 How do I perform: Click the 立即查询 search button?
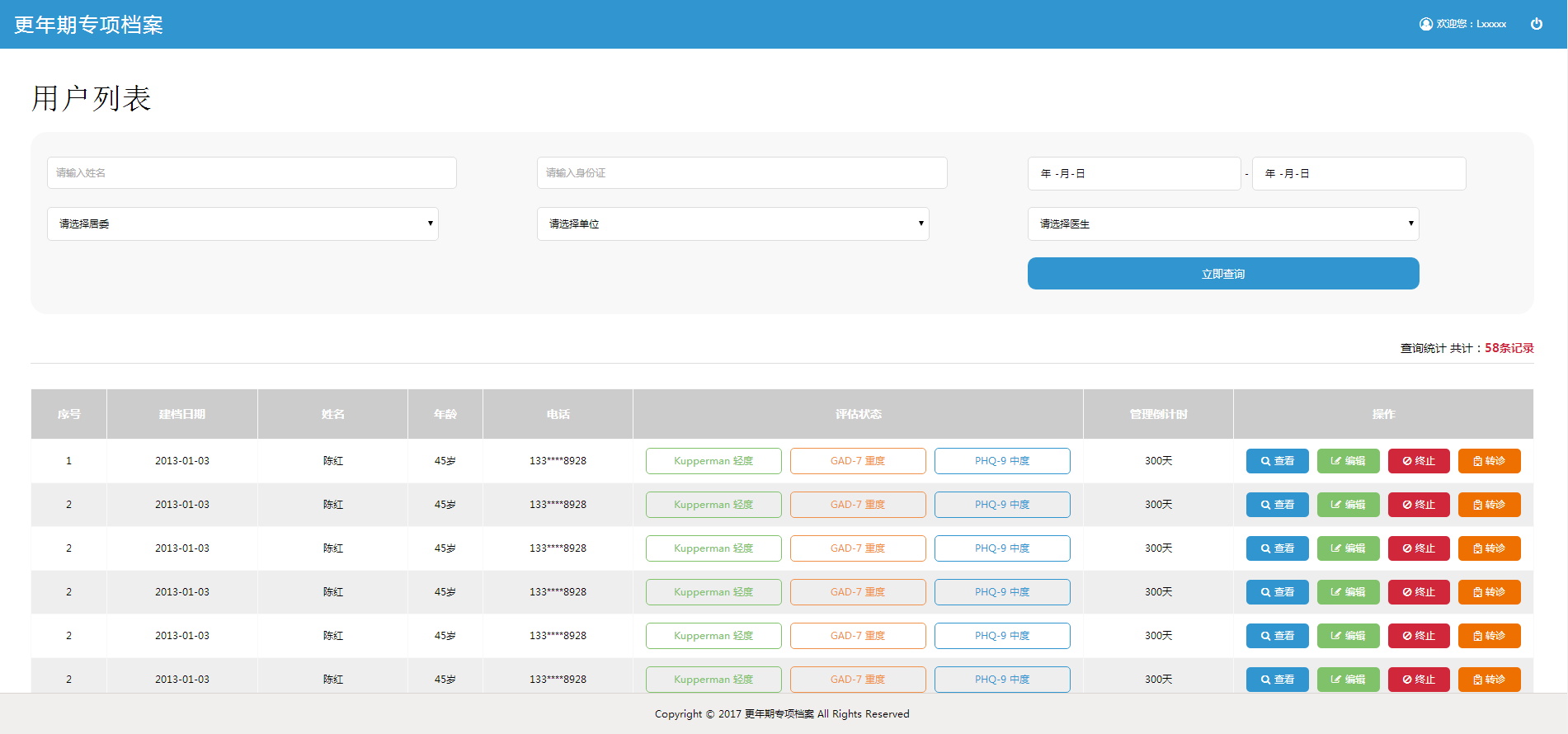1222,274
